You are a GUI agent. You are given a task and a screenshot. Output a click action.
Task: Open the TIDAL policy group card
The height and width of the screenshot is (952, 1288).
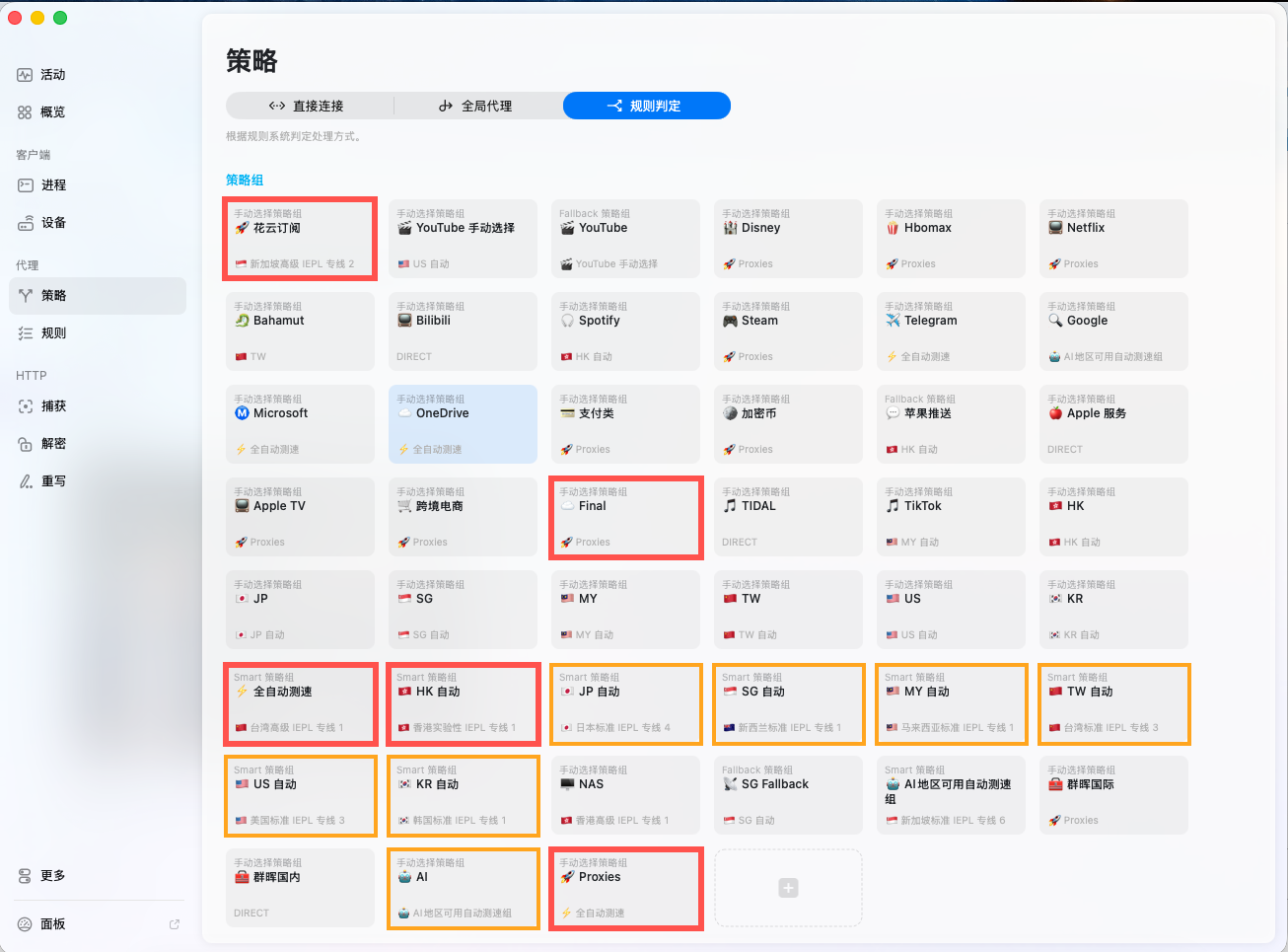click(788, 517)
